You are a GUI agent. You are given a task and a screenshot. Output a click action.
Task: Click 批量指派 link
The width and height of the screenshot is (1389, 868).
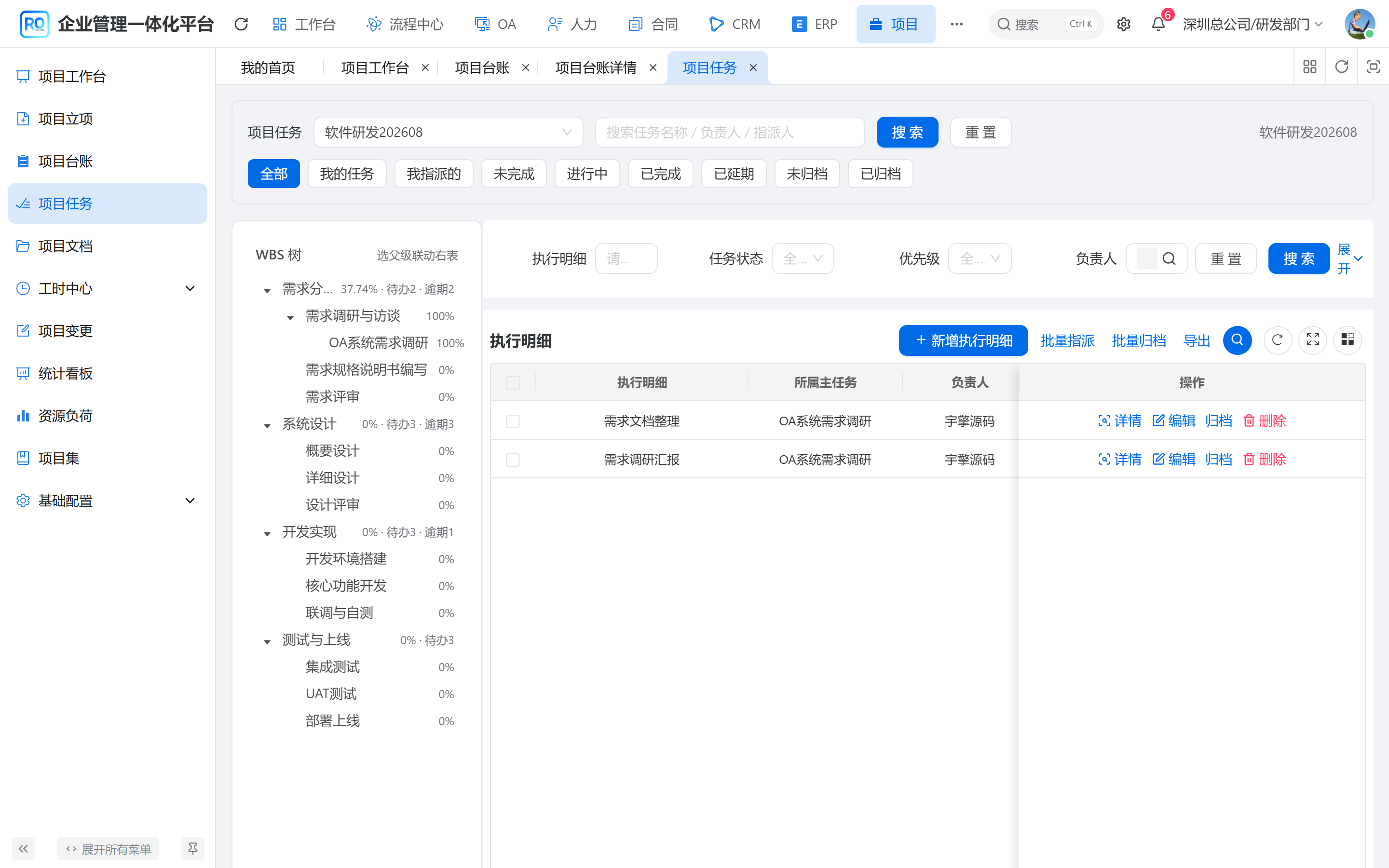pyautogui.click(x=1067, y=340)
